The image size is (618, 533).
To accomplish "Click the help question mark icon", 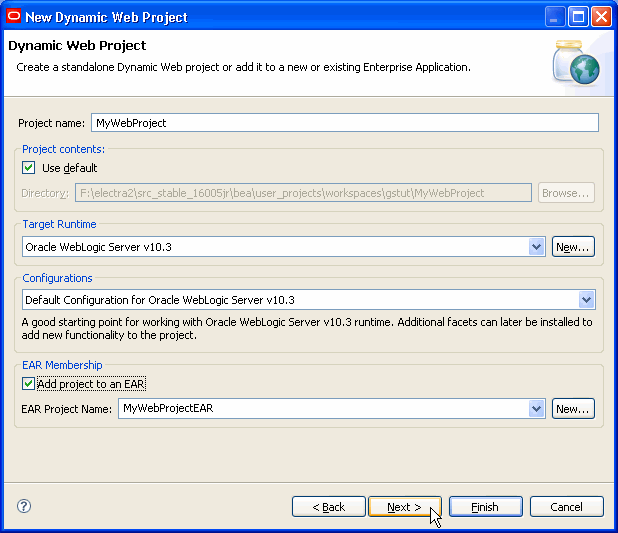I will click(24, 506).
